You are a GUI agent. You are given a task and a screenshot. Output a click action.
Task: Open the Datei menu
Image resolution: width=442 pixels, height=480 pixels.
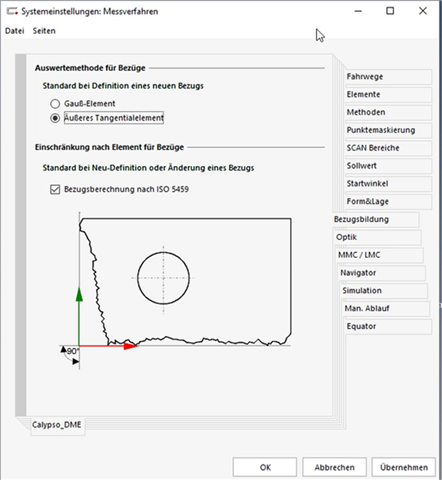pyautogui.click(x=15, y=31)
